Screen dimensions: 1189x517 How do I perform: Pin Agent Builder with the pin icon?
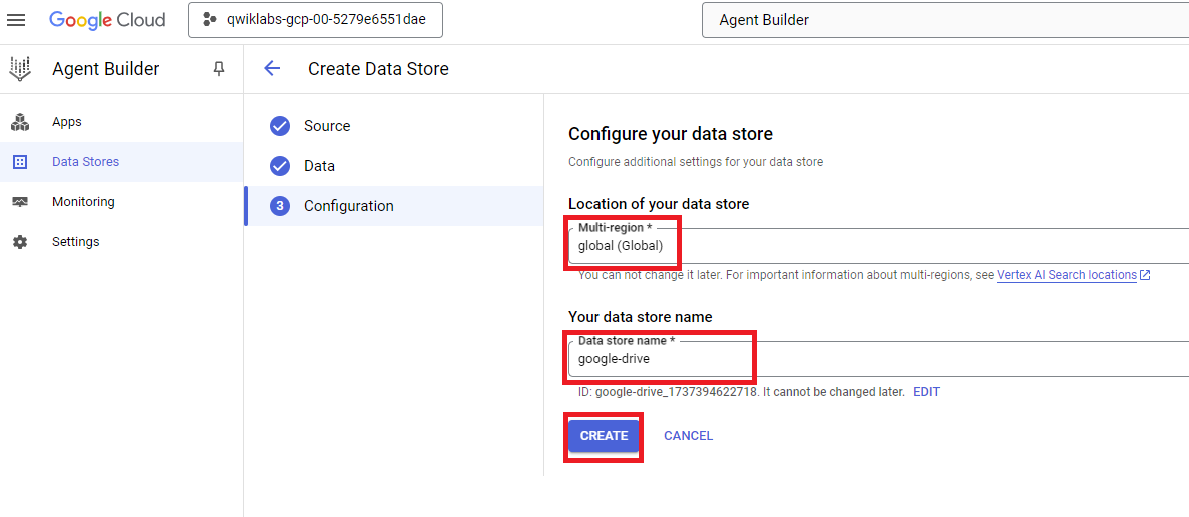(219, 69)
